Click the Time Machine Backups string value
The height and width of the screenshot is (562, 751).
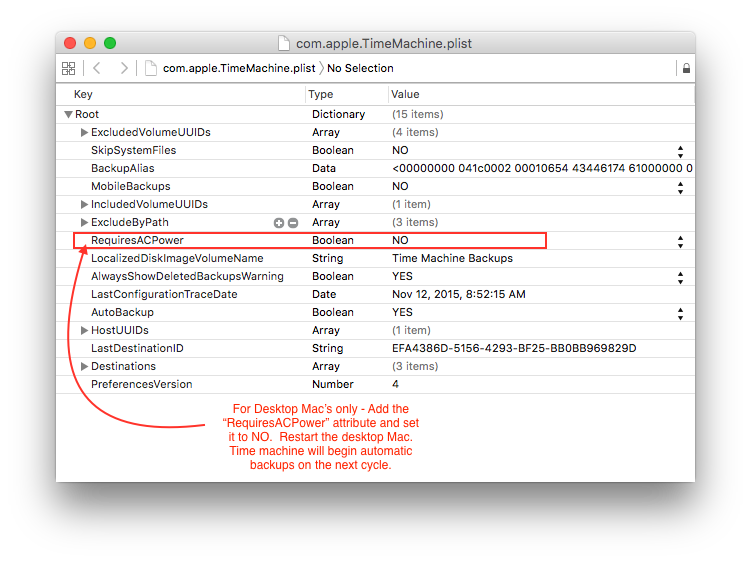[x=453, y=258]
